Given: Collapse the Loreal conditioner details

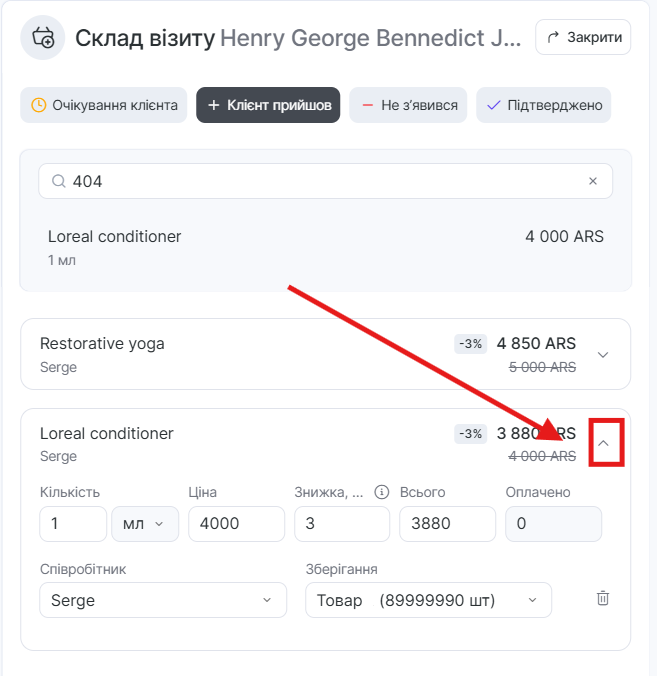Looking at the screenshot, I should (603, 443).
